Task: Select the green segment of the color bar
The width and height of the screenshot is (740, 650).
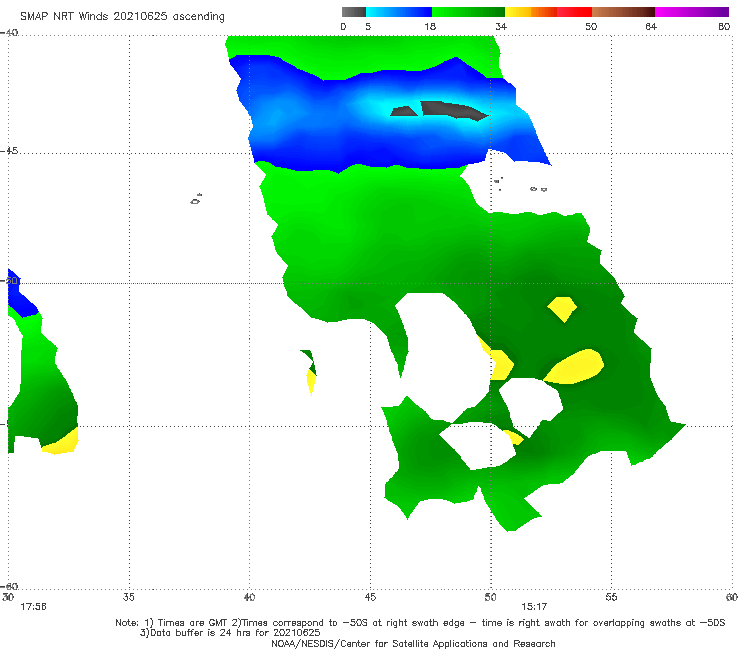Action: pyautogui.click(x=468, y=12)
